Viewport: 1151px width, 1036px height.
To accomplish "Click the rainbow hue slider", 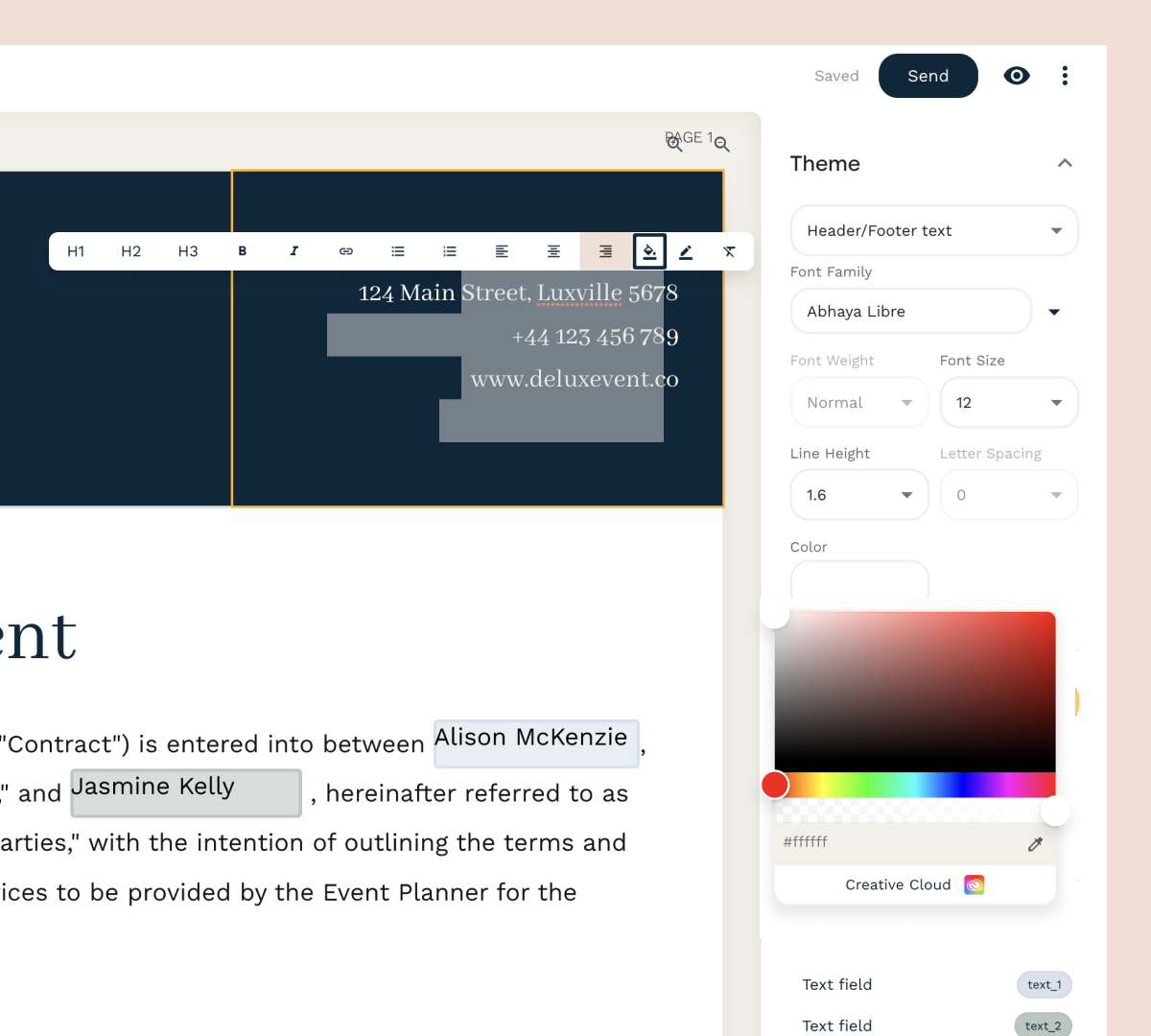I will click(915, 785).
